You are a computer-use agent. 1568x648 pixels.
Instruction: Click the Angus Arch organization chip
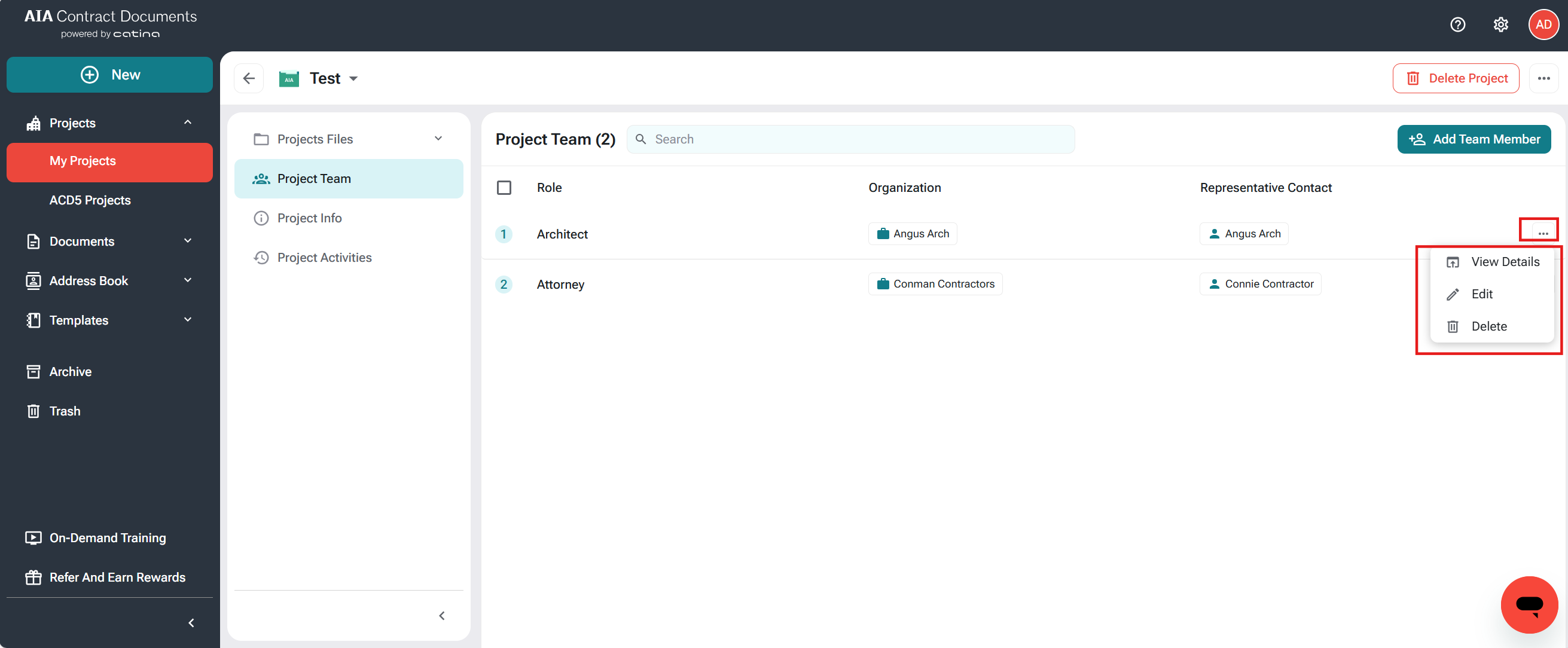click(912, 234)
